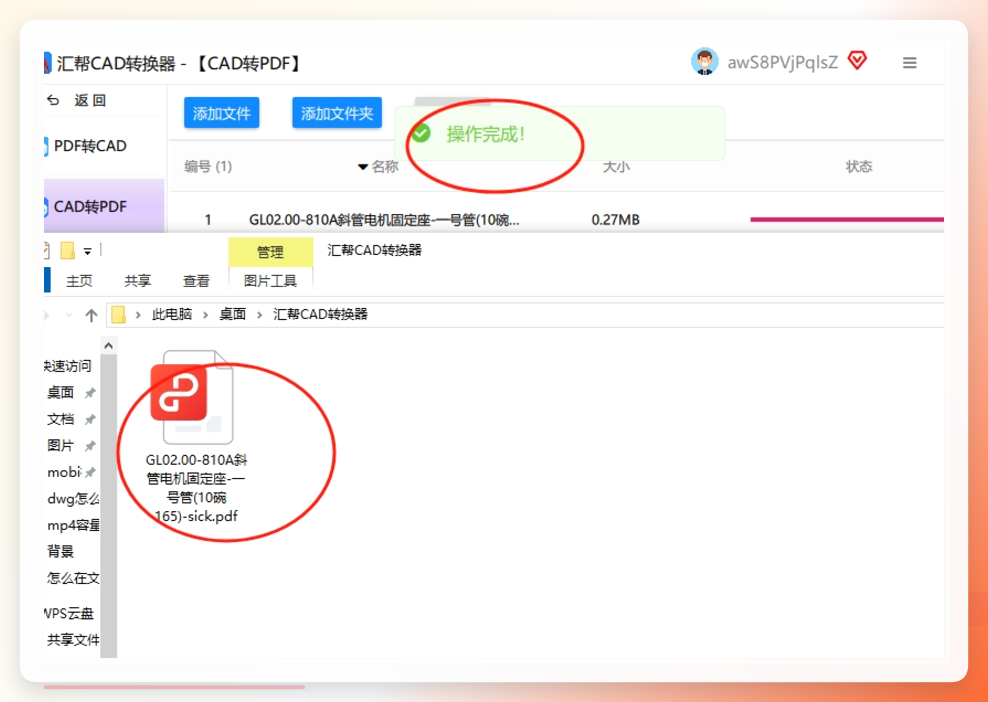The image size is (988, 702).
Task: Click pin icon next to 文档
Action: [90, 420]
